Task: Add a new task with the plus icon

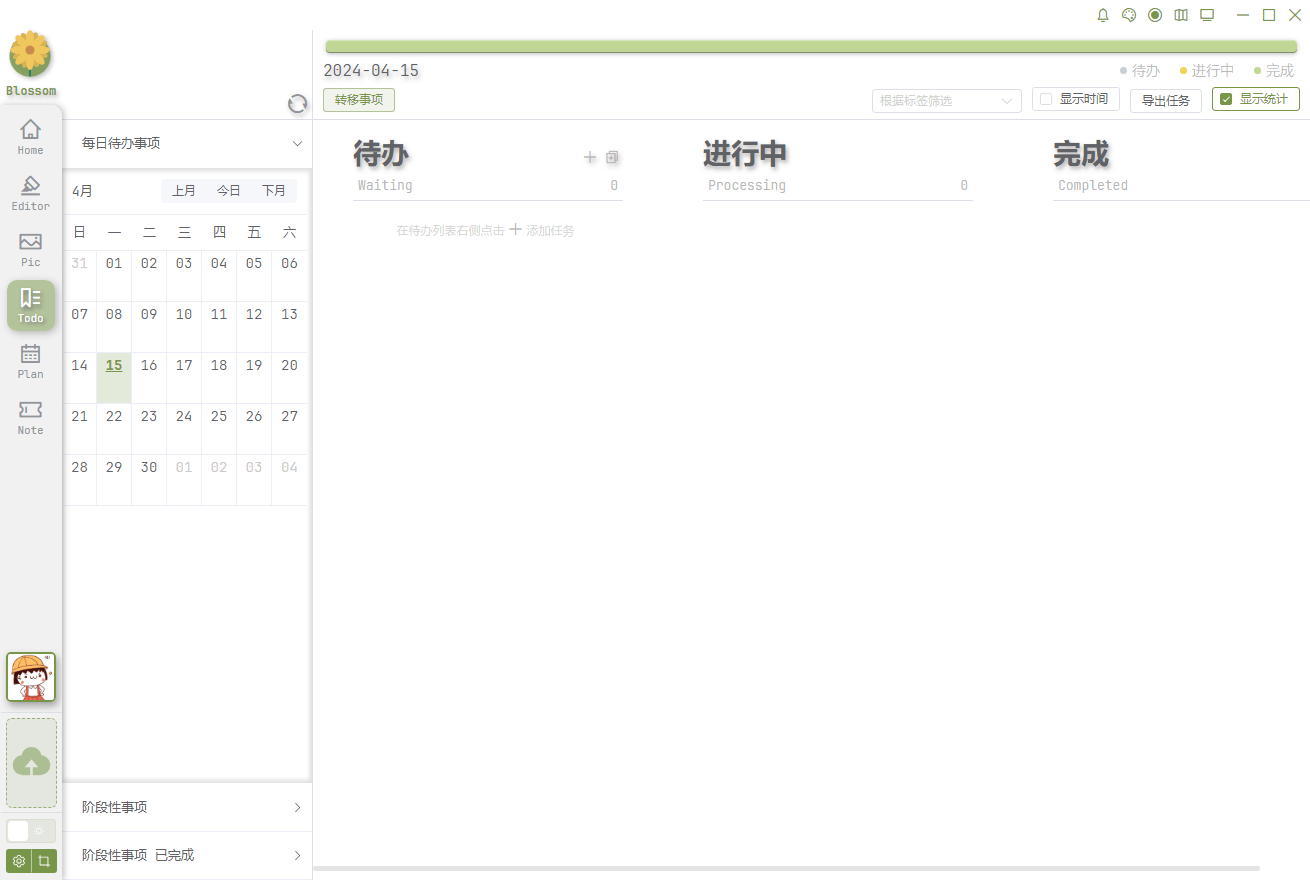Action: coord(590,157)
